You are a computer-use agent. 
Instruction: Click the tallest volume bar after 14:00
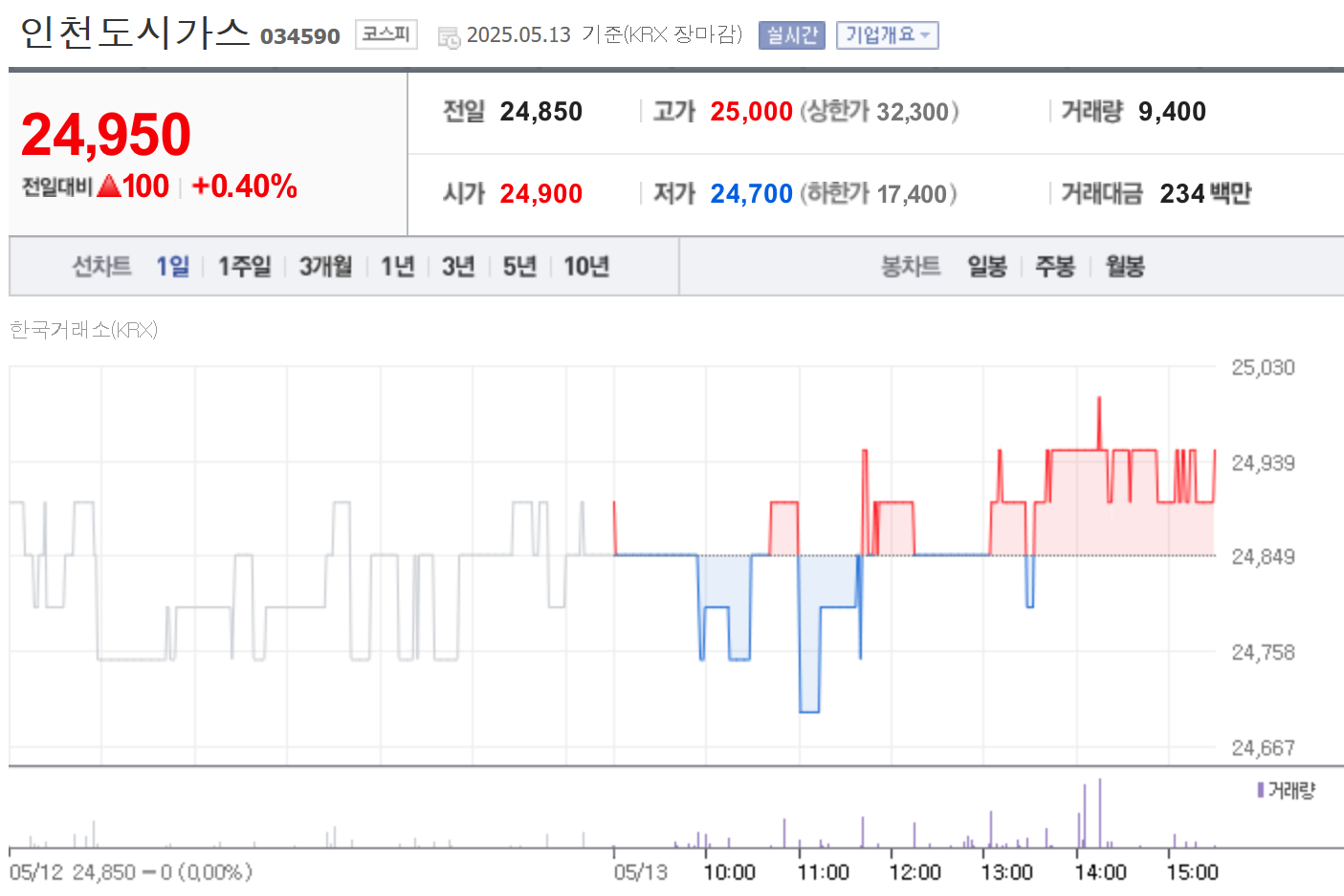coord(1100,813)
